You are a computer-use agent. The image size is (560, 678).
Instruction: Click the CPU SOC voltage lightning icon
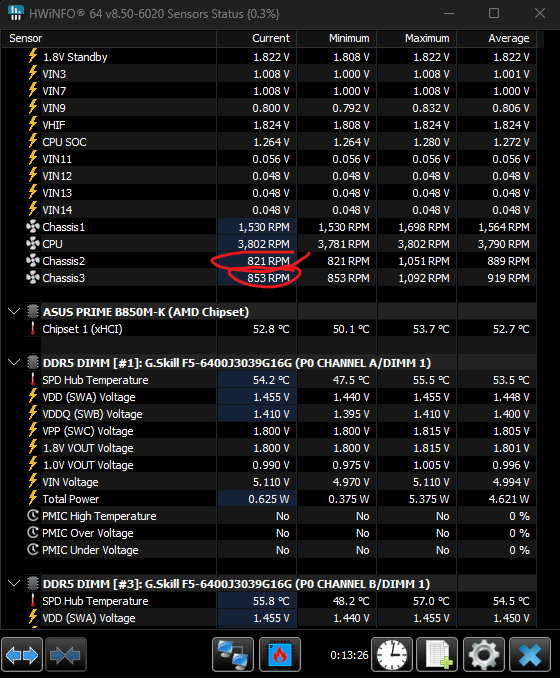(x=33, y=141)
